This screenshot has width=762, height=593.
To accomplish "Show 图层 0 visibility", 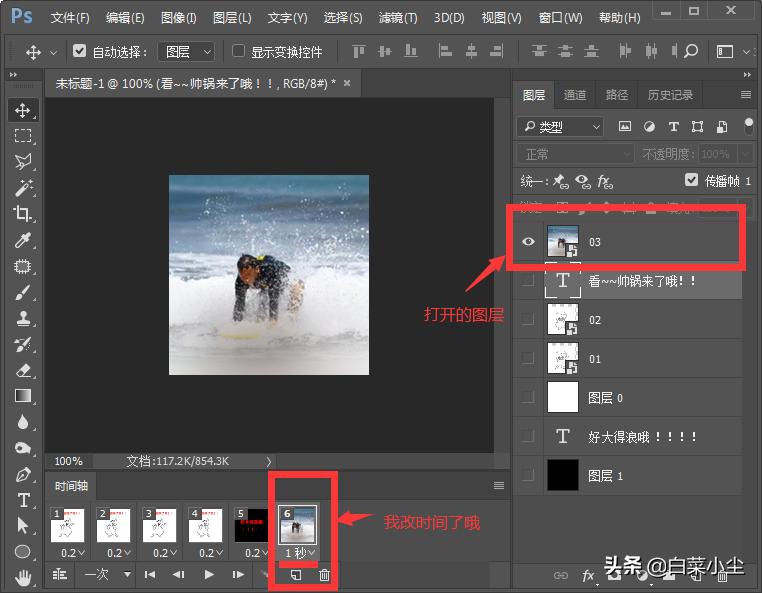I will (x=528, y=397).
